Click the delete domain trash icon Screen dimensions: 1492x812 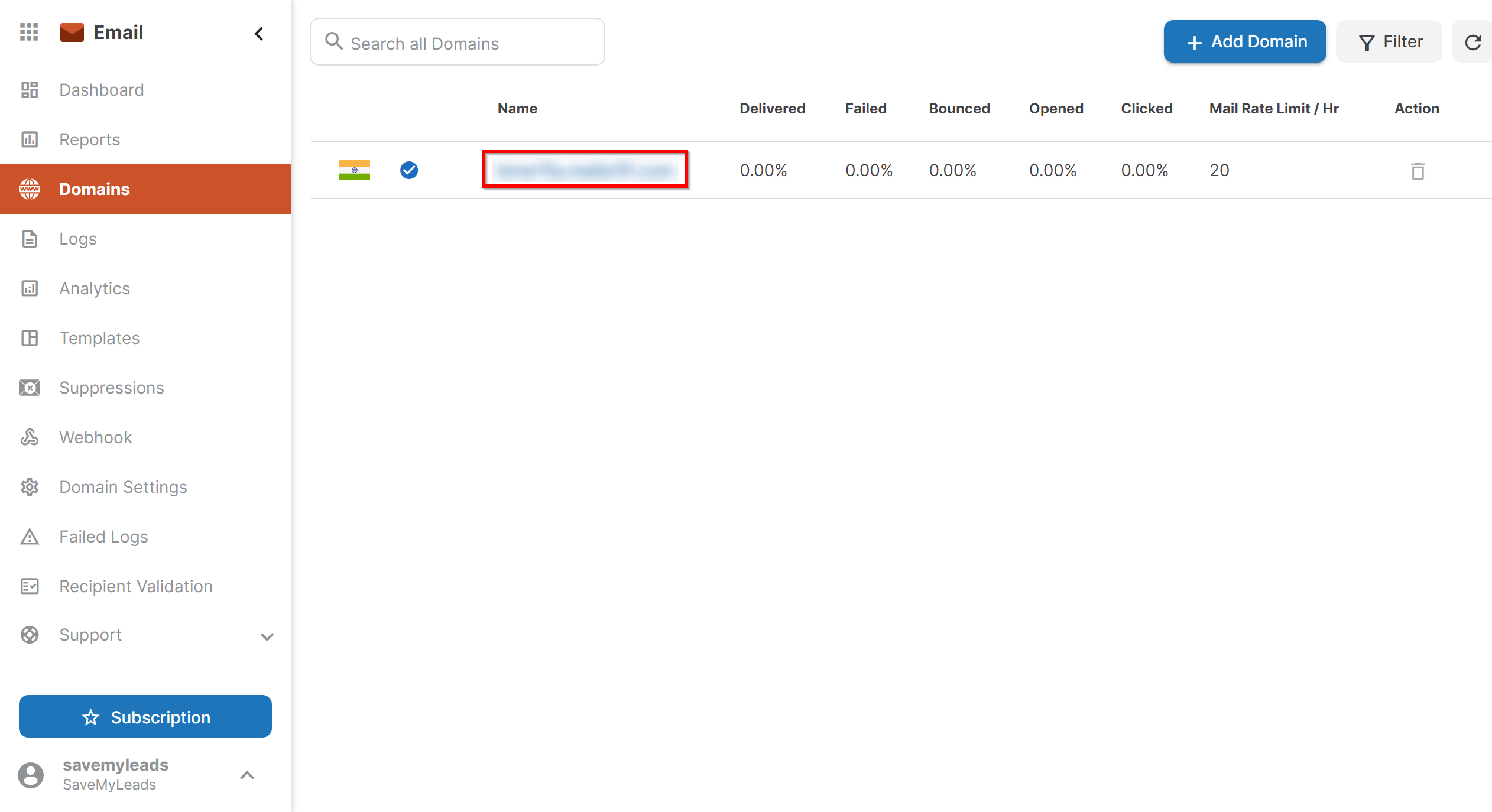click(x=1418, y=171)
